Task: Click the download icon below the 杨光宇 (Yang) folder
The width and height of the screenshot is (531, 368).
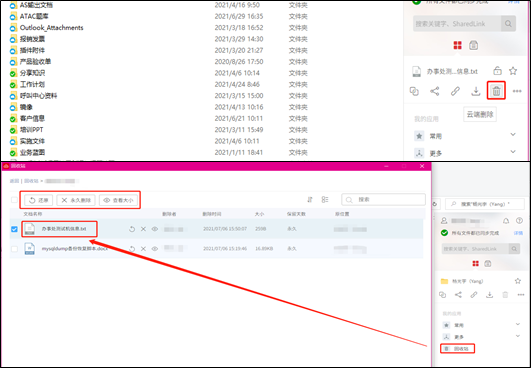Action: [489, 295]
